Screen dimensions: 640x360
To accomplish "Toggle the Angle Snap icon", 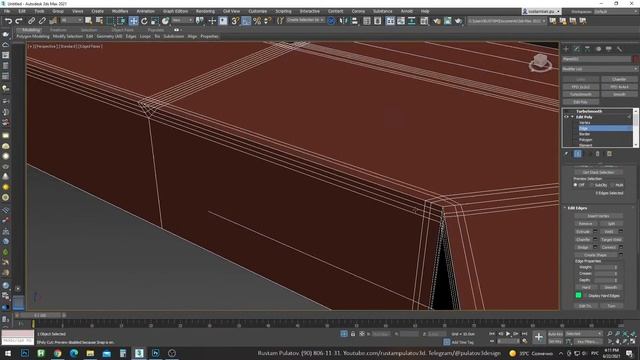I will pyautogui.click(x=246, y=20).
